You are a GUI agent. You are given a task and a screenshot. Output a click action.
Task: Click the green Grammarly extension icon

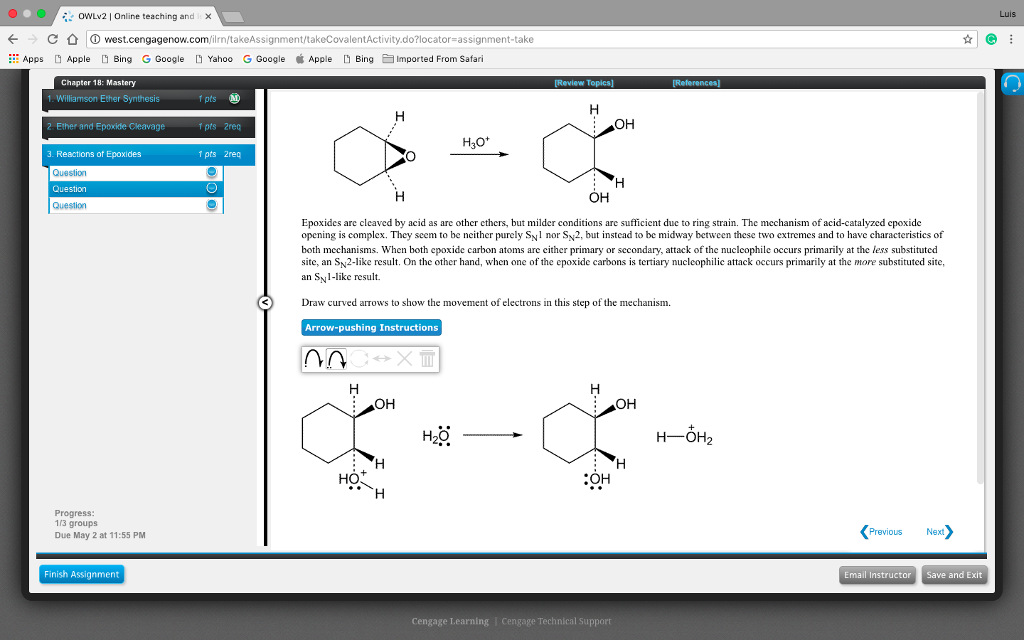(x=991, y=39)
